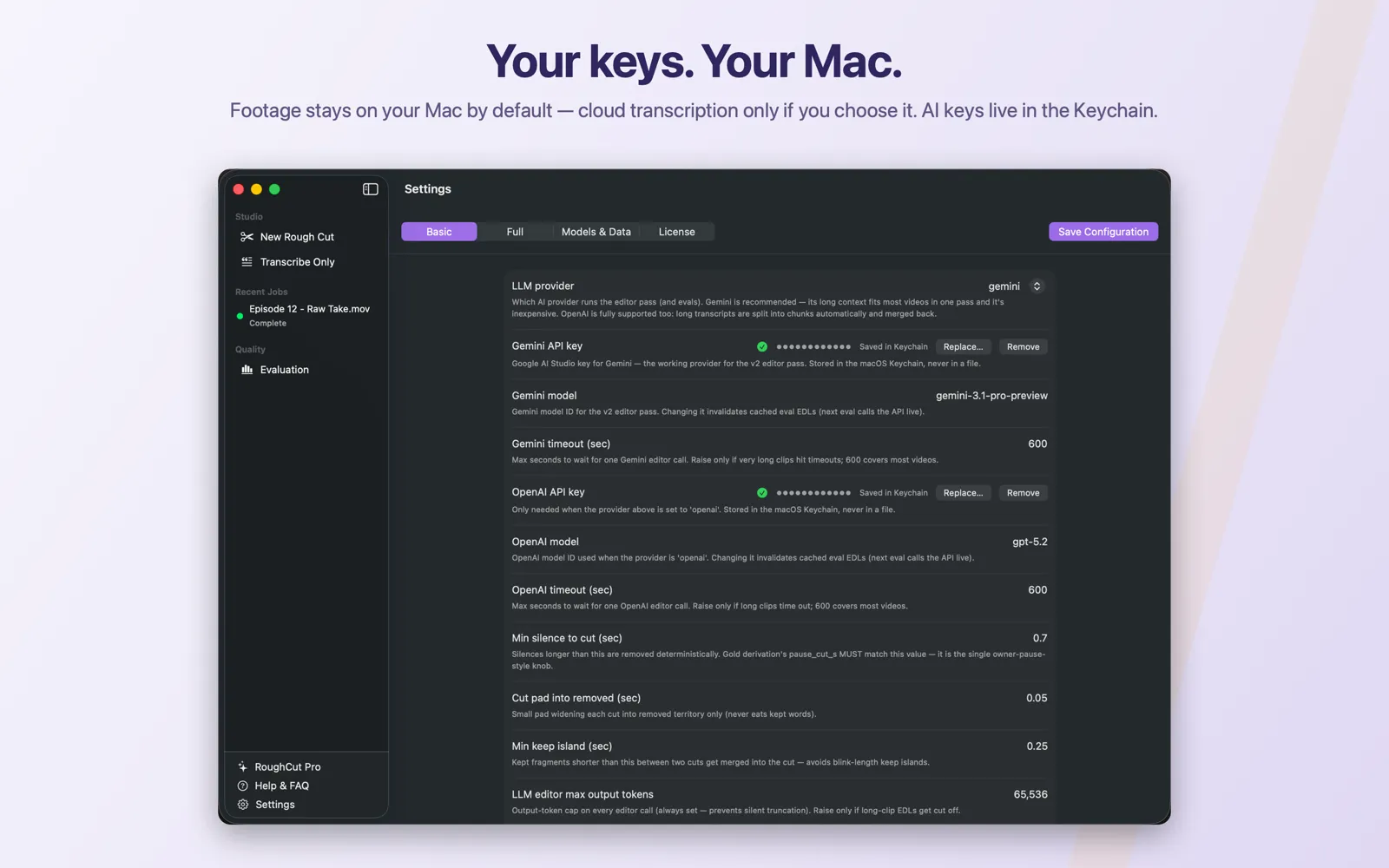The image size is (1389, 868).
Task: Click the masked OpenAI API key dots
Action: [x=813, y=493]
